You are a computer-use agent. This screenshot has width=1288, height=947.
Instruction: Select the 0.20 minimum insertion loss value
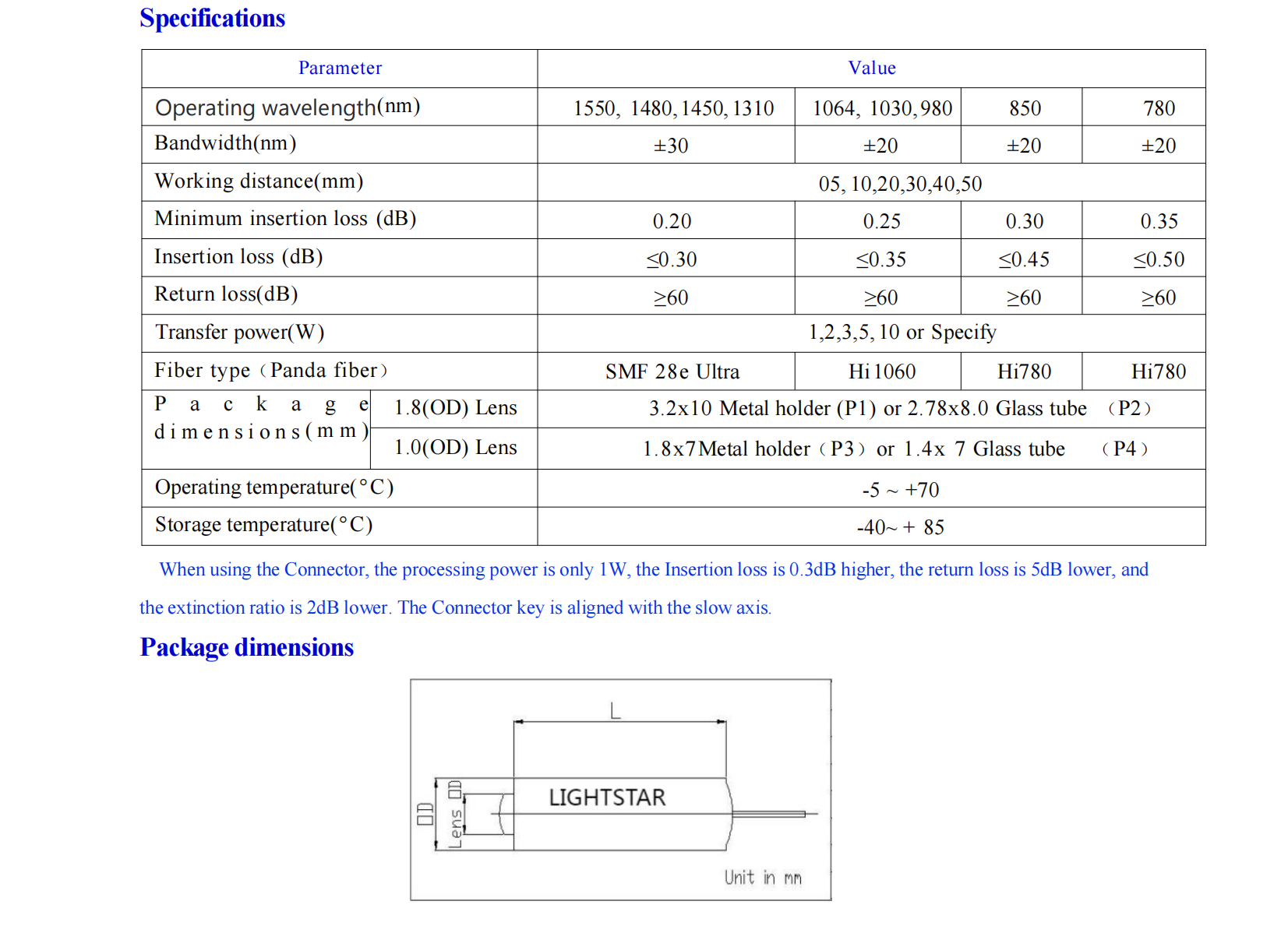[x=672, y=221]
